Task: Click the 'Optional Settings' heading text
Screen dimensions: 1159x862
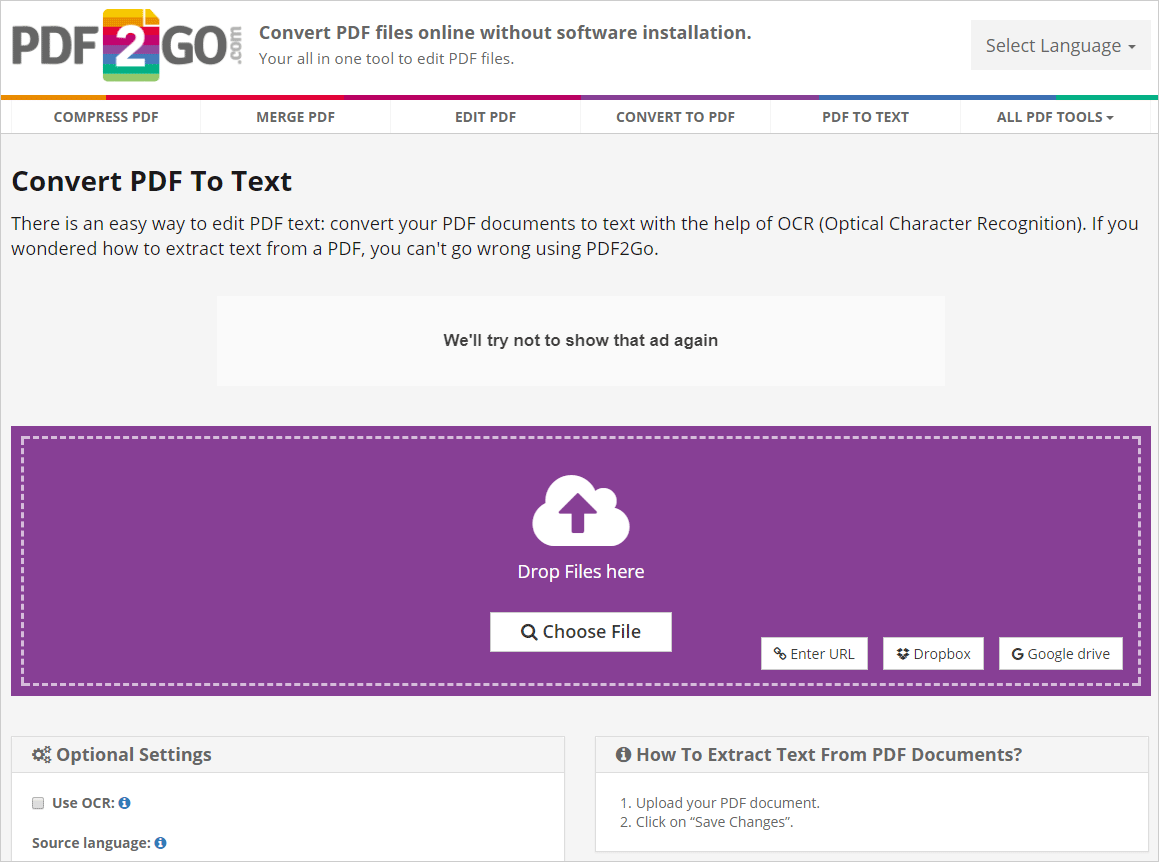Action: pos(134,755)
